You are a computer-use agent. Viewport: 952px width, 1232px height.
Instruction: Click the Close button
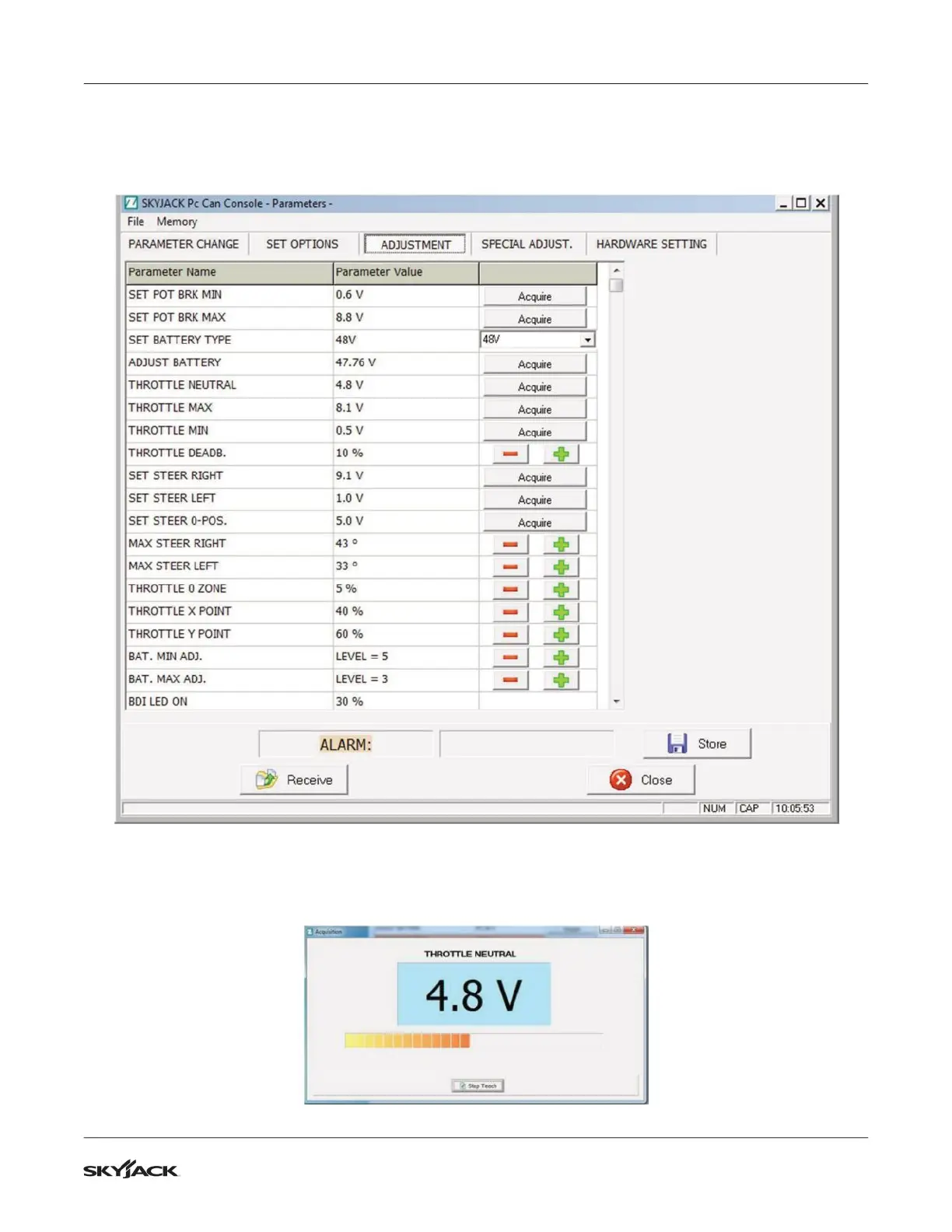point(640,779)
